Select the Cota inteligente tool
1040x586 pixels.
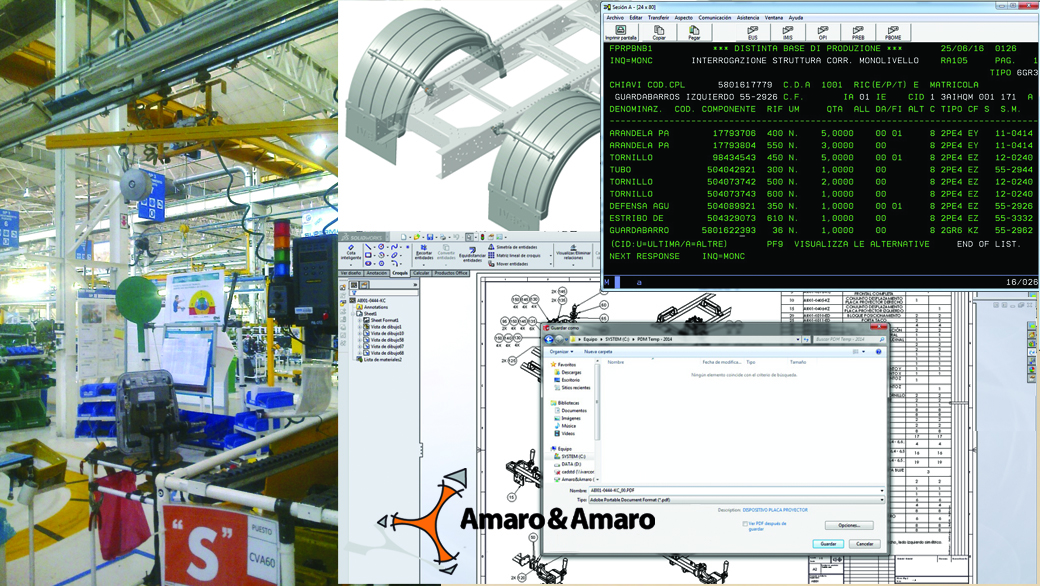pyautogui.click(x=351, y=252)
